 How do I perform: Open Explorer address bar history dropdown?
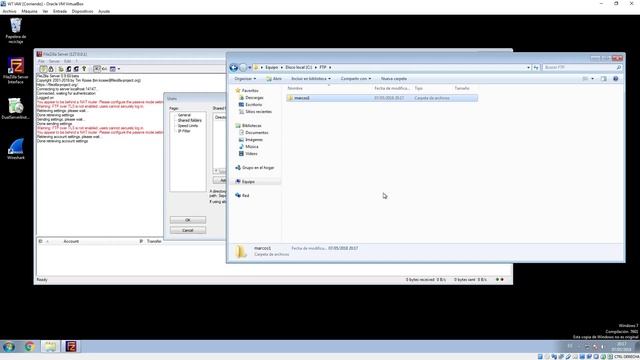point(528,67)
